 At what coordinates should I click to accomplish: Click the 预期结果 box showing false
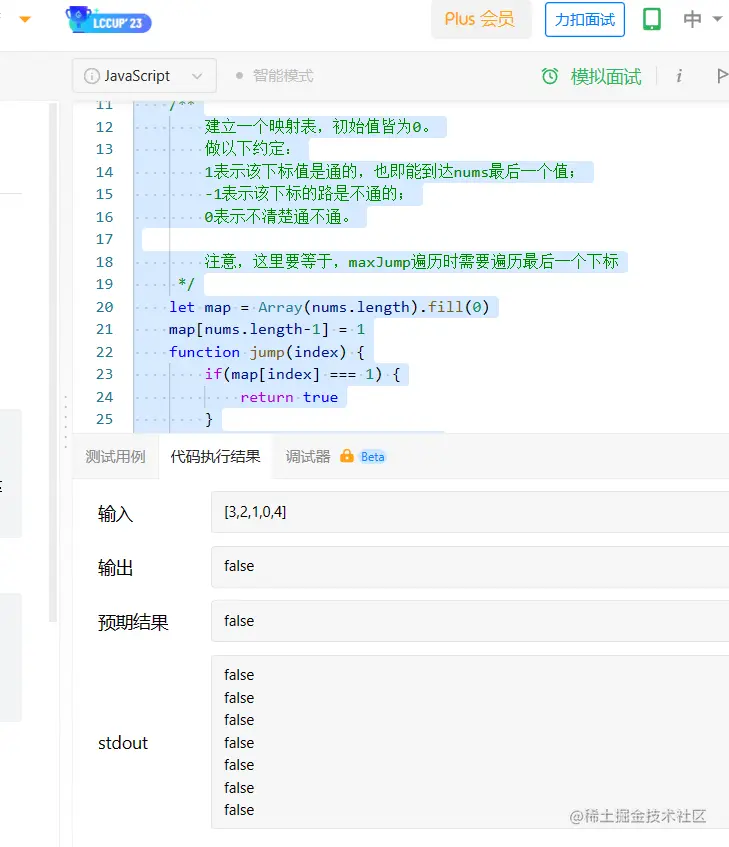pyautogui.click(x=470, y=621)
